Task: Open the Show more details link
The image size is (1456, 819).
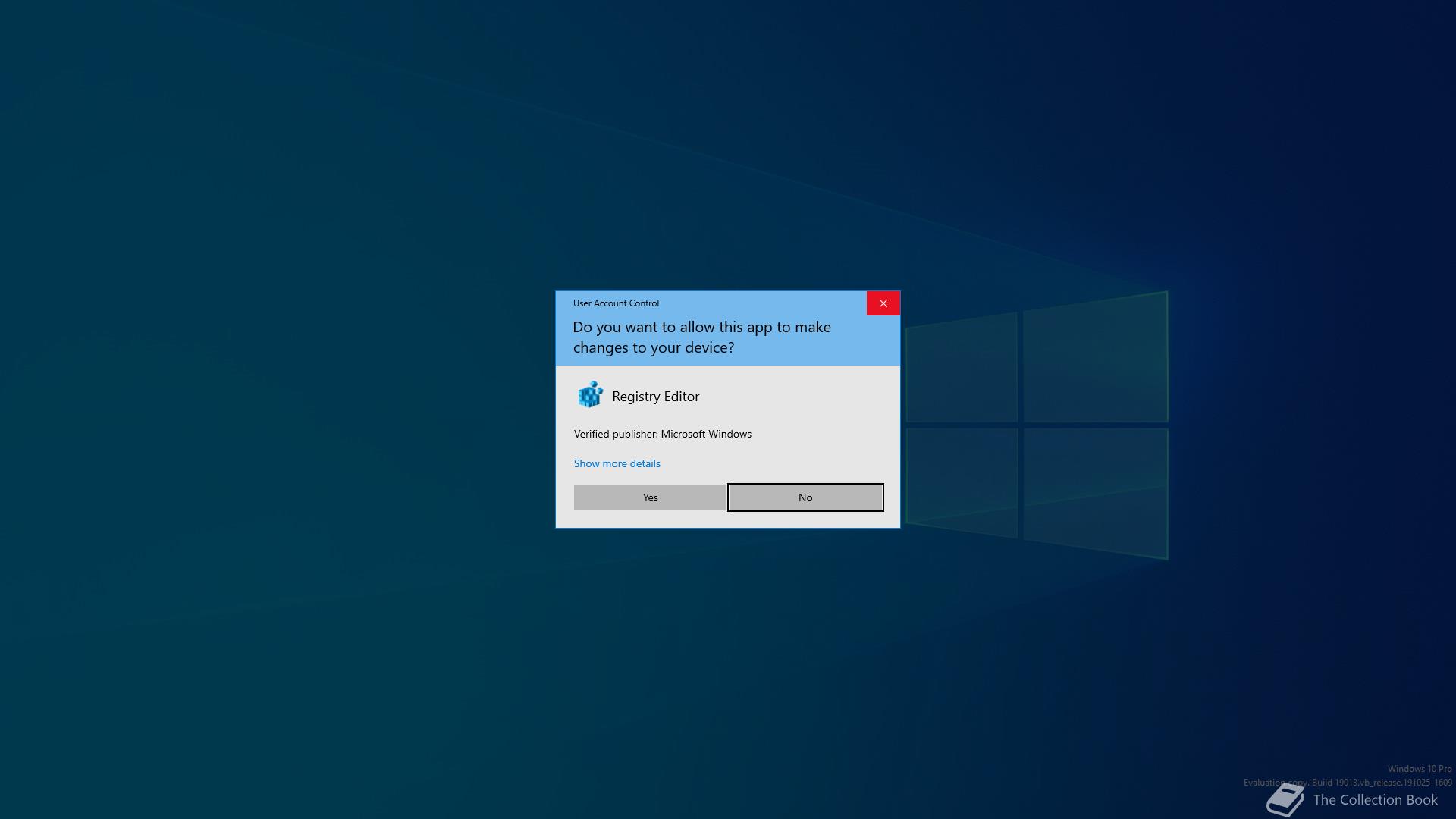Action: point(617,463)
